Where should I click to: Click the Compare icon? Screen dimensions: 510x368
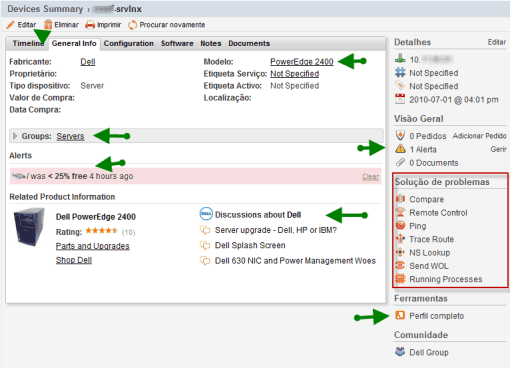[x=400, y=199]
